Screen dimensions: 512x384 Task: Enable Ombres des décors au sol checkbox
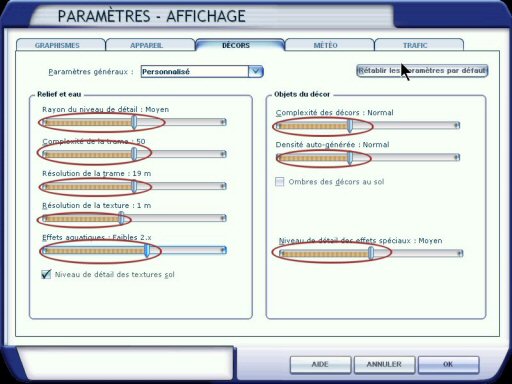[280, 182]
